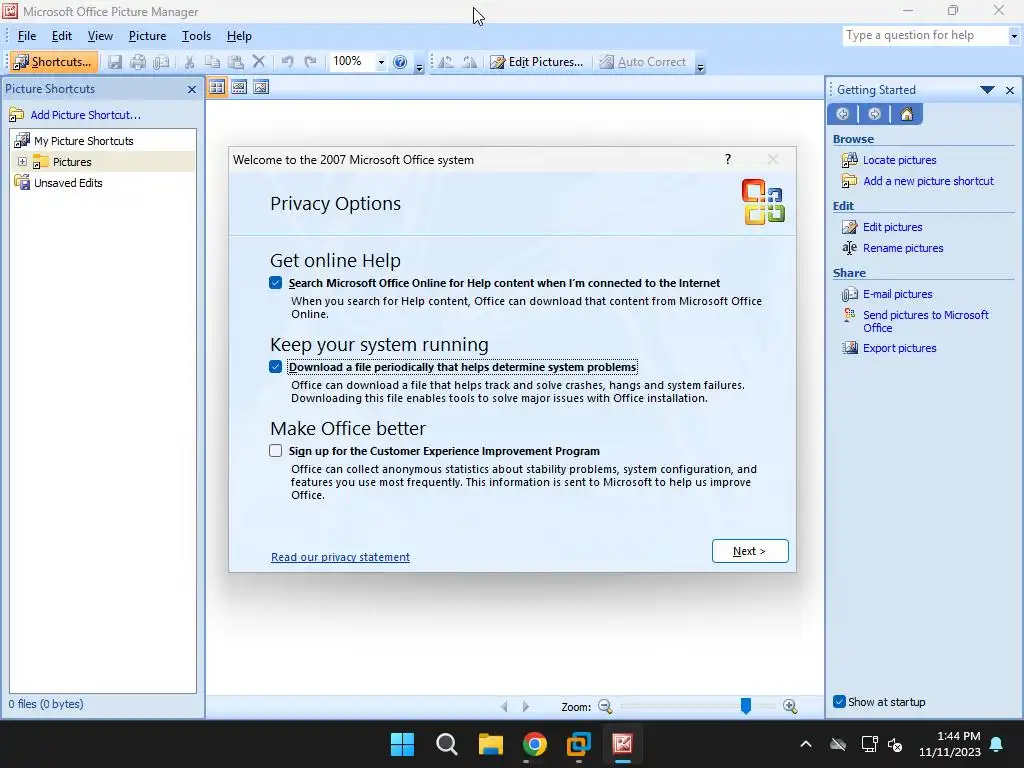Click Edit pictures link in task pane
The image size is (1024, 768).
(893, 227)
